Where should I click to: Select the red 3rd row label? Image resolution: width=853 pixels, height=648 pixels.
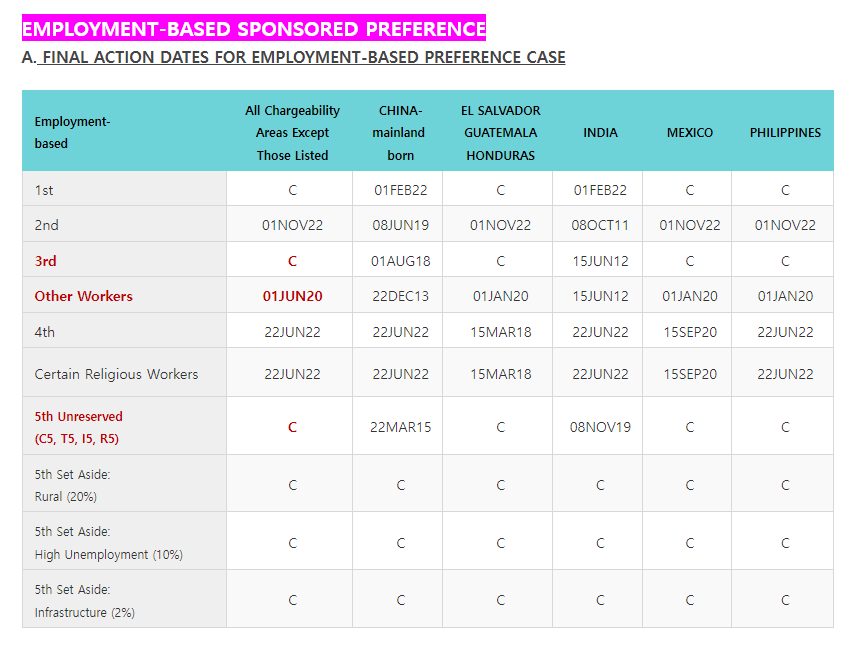click(45, 261)
